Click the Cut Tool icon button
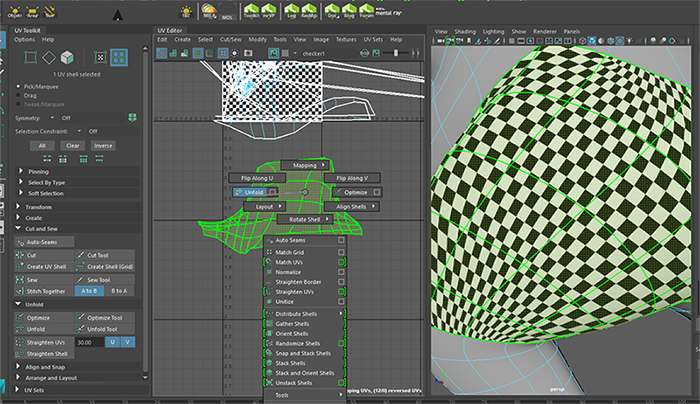The height and width of the screenshot is (404, 700). 80,255
